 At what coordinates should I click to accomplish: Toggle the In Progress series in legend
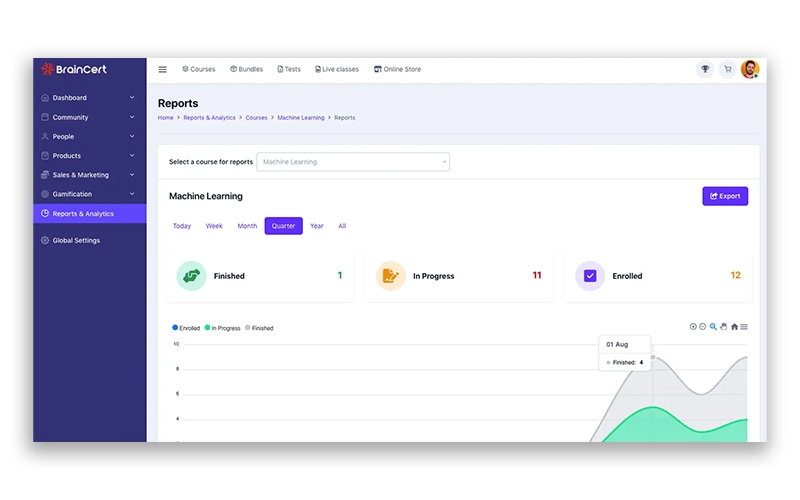tap(222, 328)
